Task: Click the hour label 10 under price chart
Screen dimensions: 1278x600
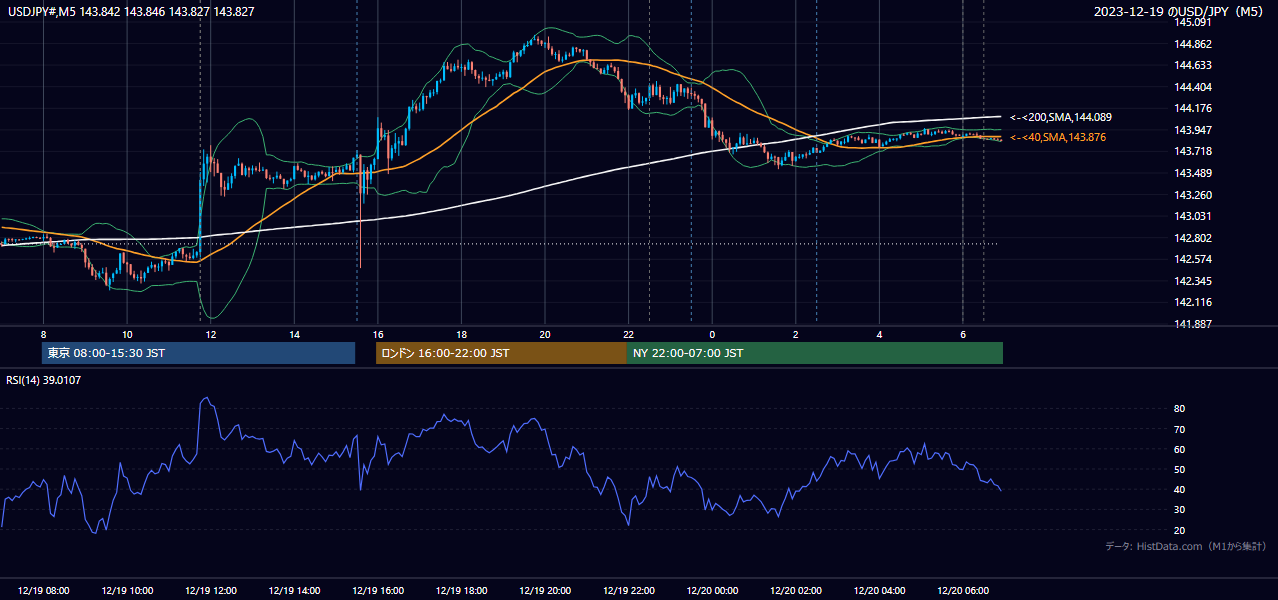Action: (127, 334)
